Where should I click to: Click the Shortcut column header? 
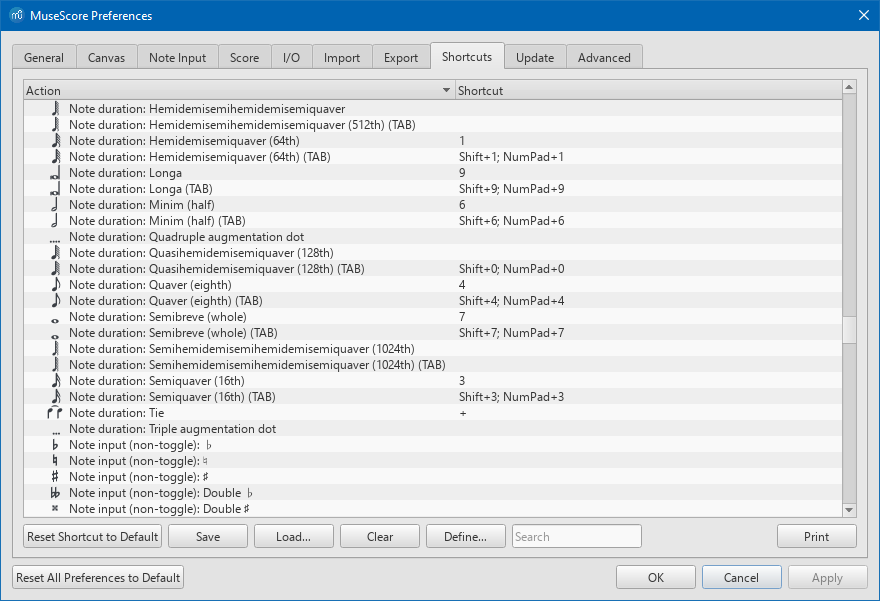pyautogui.click(x=648, y=90)
